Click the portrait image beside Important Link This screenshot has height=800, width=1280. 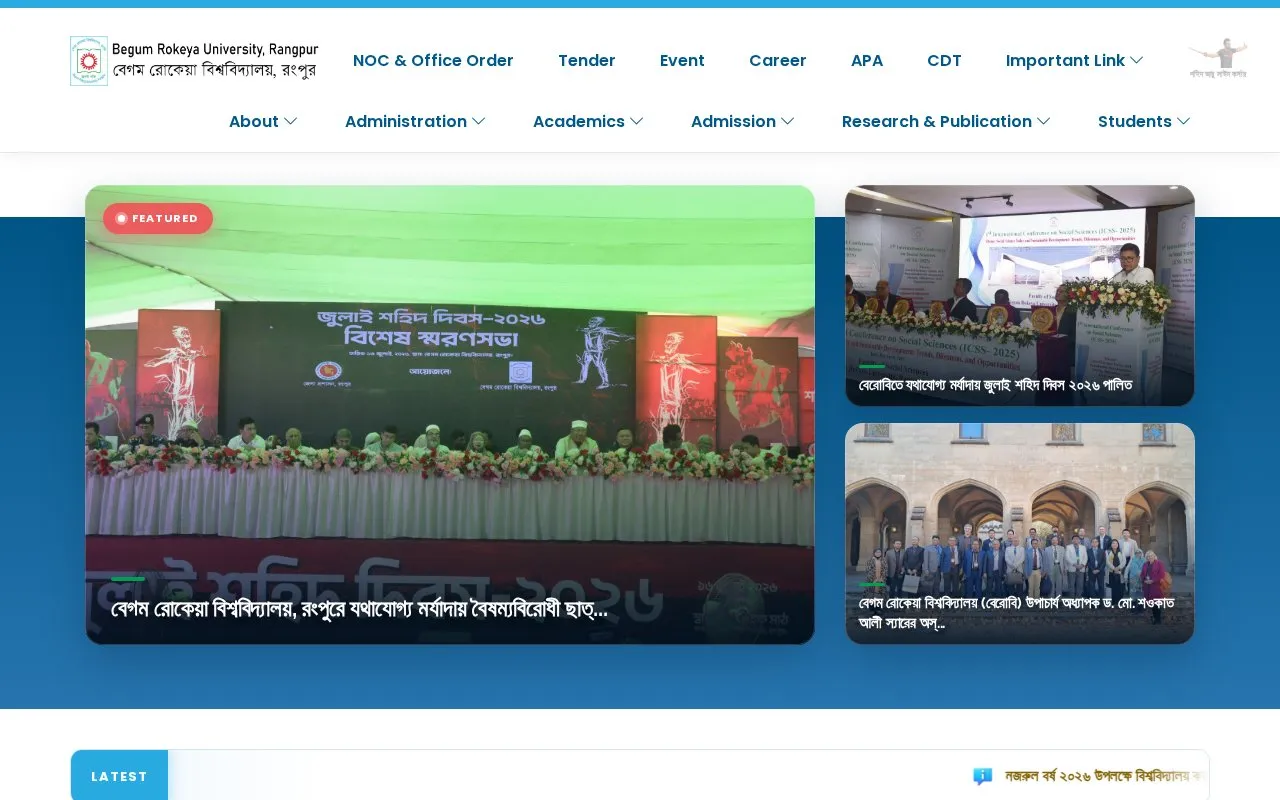(x=1218, y=60)
